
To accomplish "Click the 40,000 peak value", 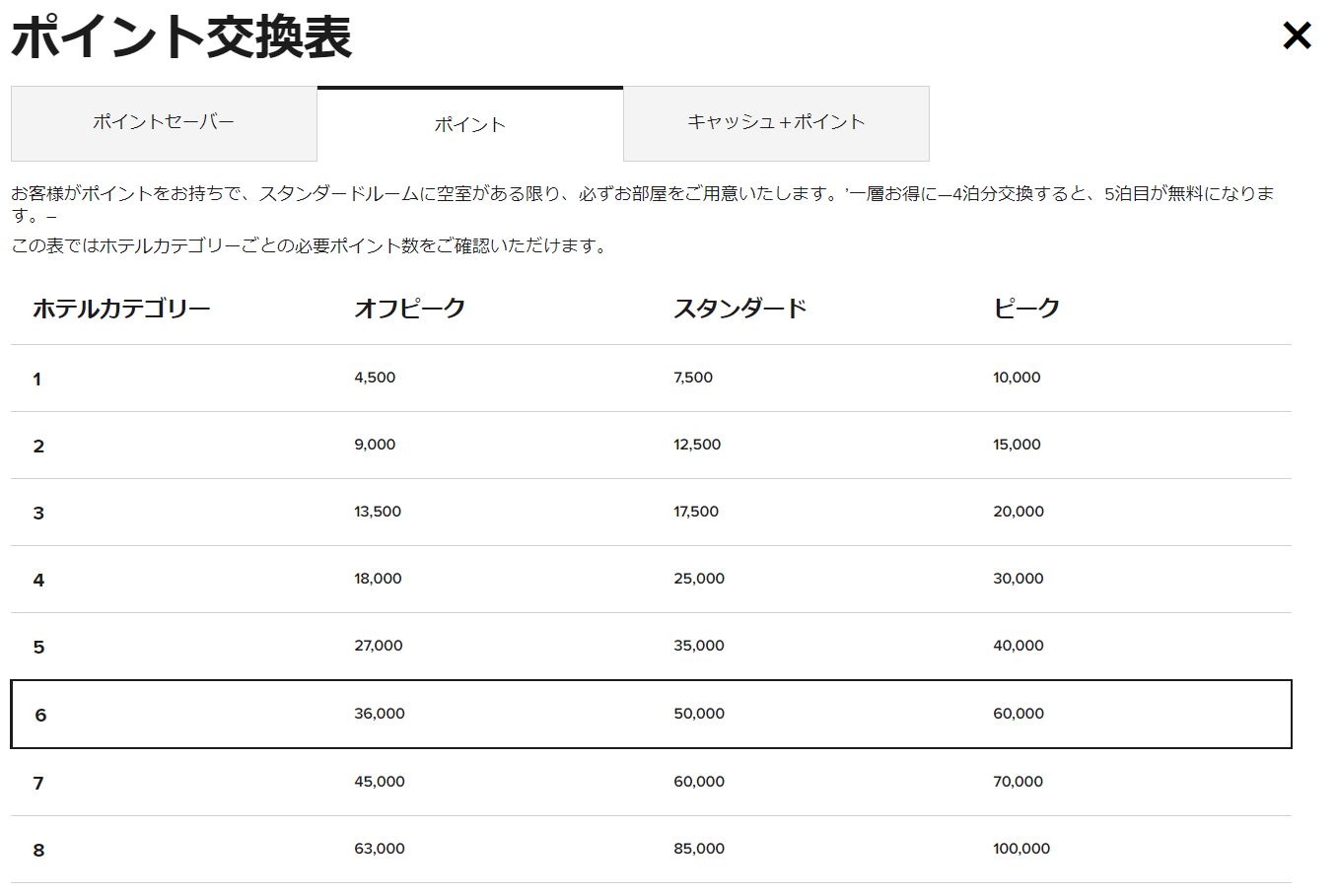I will click(1019, 646).
